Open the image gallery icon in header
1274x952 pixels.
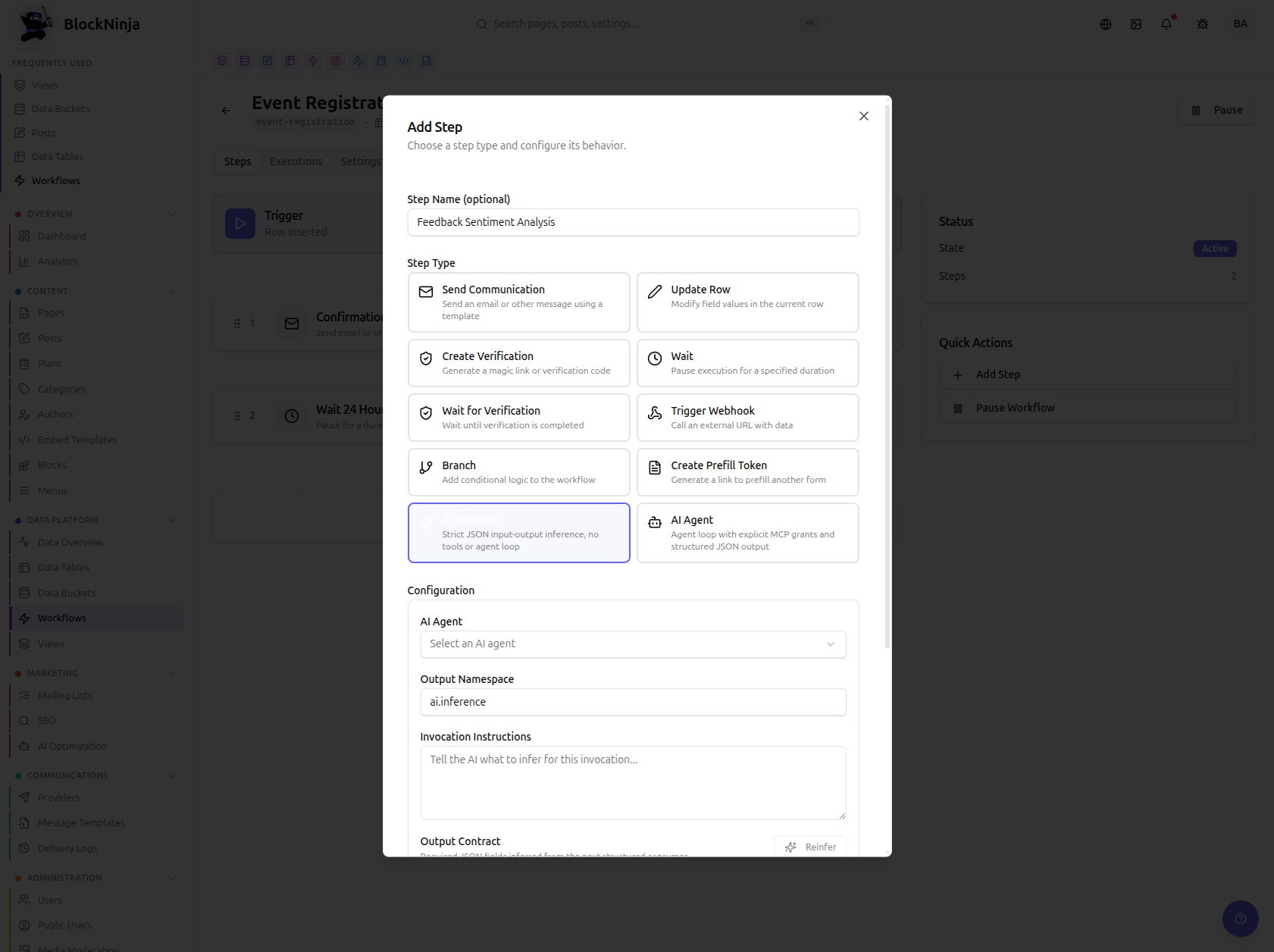coord(1136,24)
